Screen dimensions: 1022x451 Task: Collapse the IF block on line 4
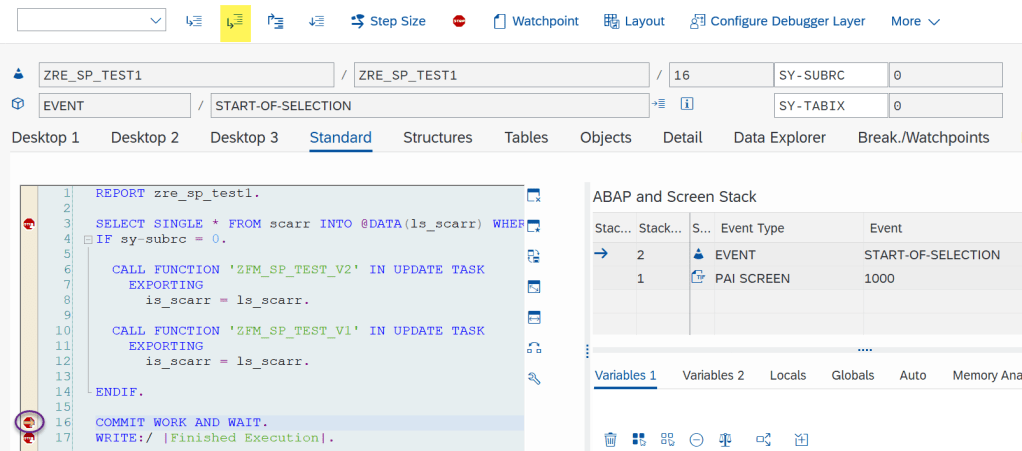pyautogui.click(x=88, y=240)
